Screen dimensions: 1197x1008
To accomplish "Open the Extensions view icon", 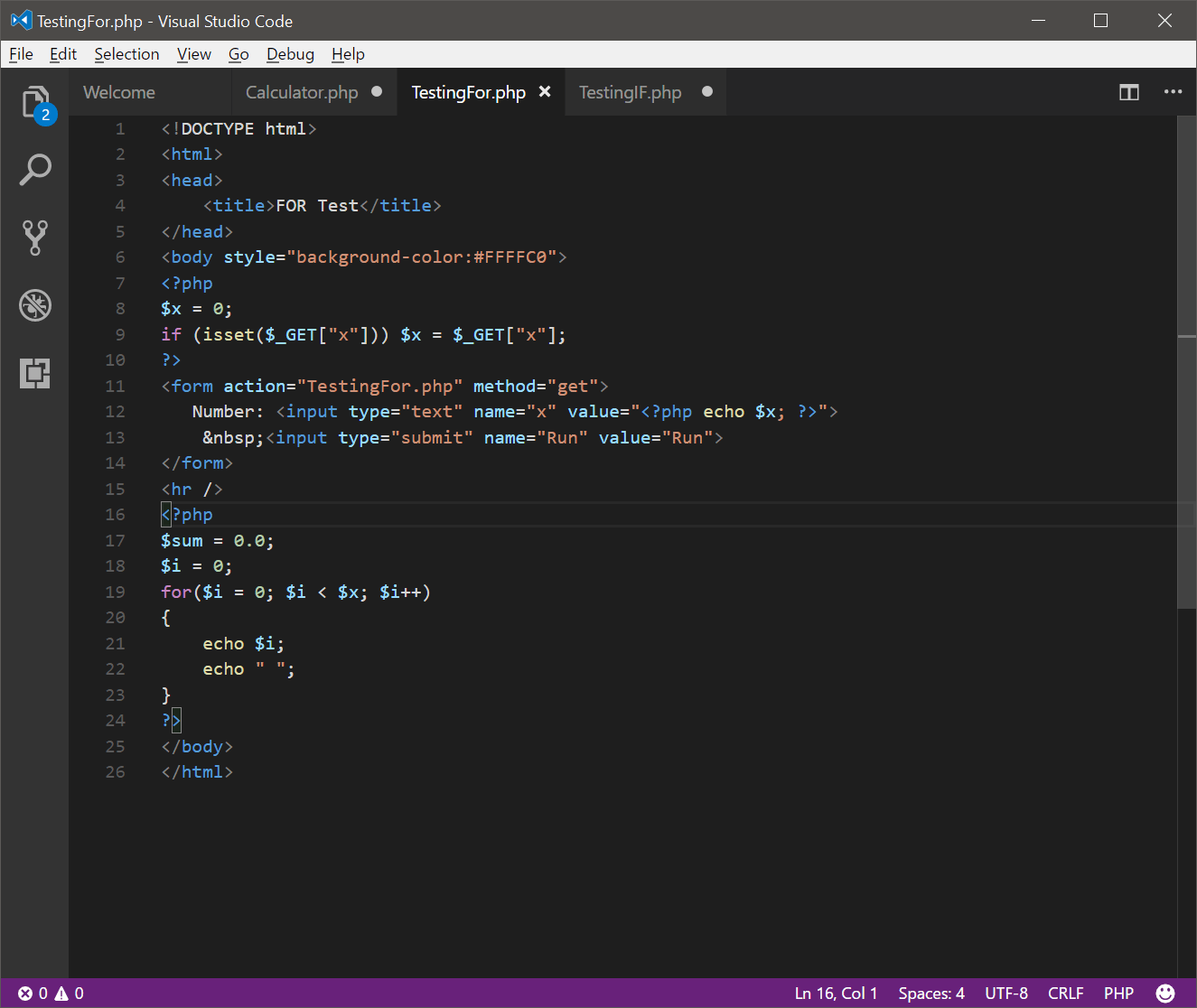I will (35, 372).
